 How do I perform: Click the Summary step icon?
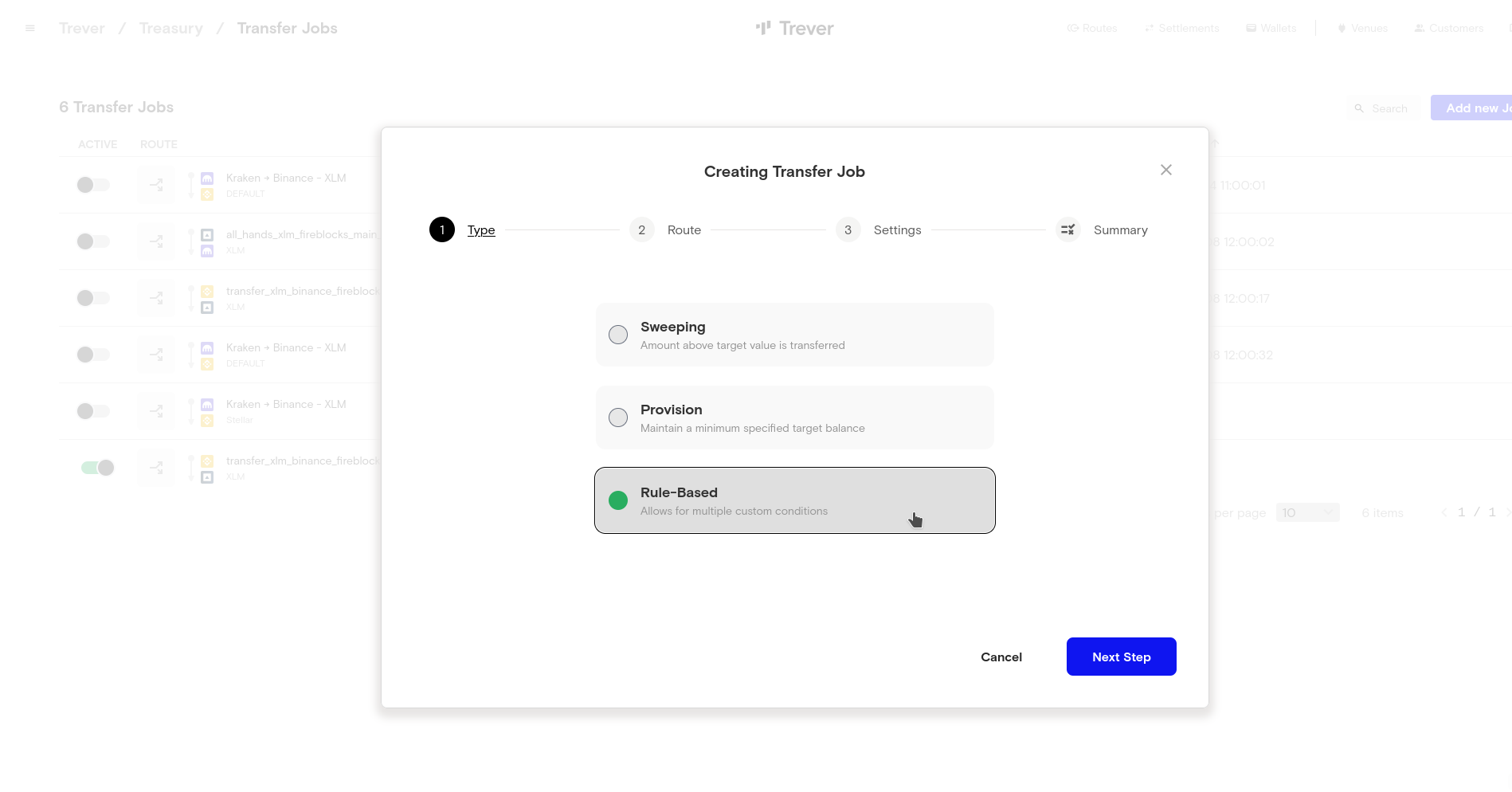(x=1067, y=229)
